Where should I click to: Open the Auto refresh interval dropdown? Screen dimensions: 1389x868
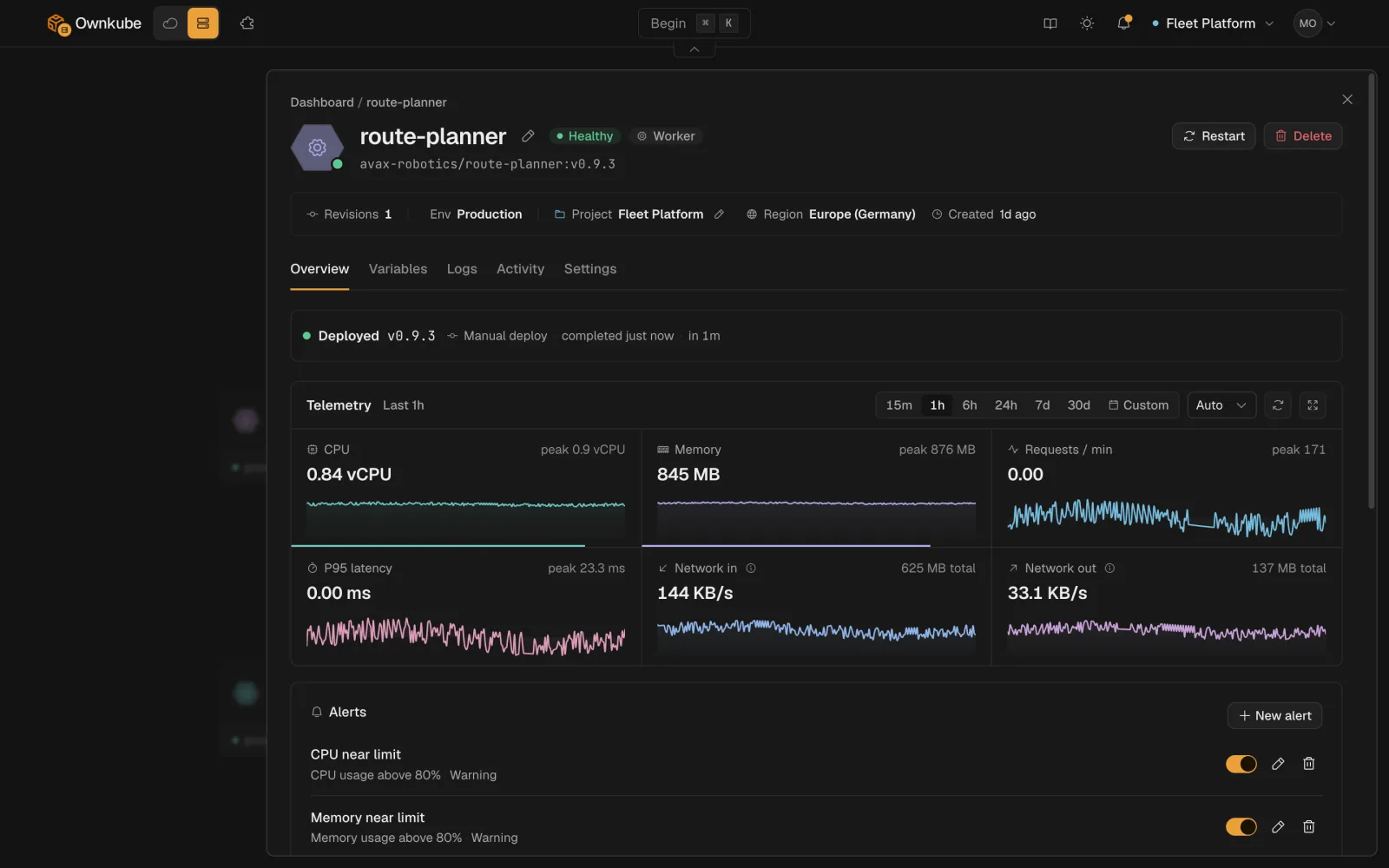(x=1221, y=405)
